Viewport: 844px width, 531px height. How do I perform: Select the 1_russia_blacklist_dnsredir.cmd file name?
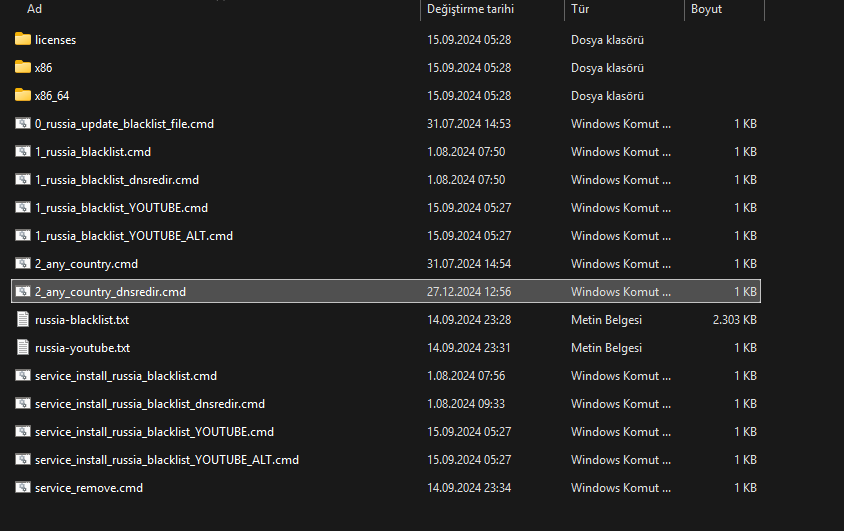pyautogui.click(x=117, y=180)
